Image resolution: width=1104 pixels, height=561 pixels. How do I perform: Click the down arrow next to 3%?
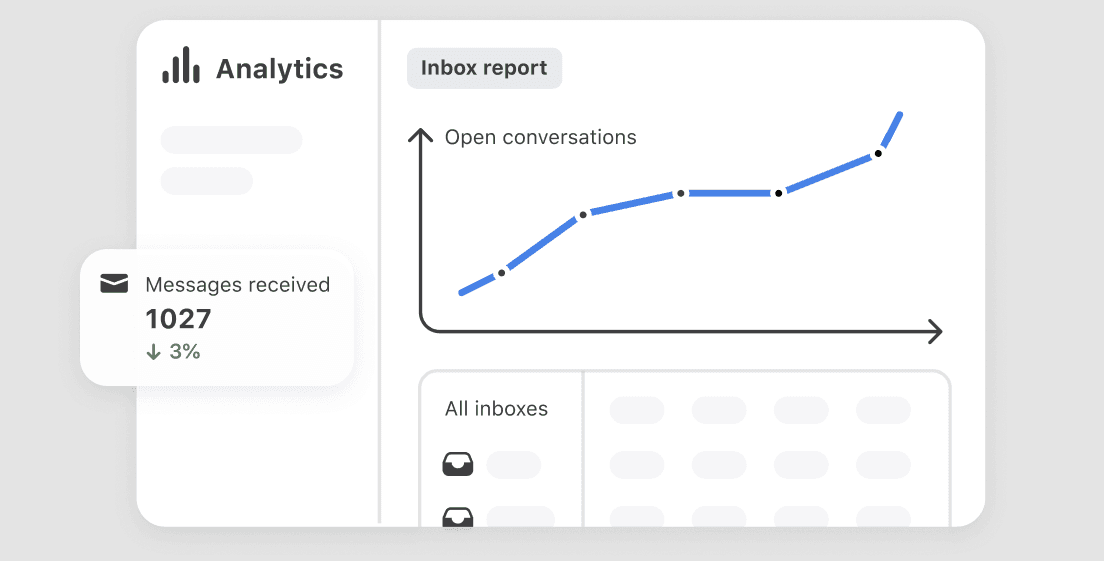153,351
